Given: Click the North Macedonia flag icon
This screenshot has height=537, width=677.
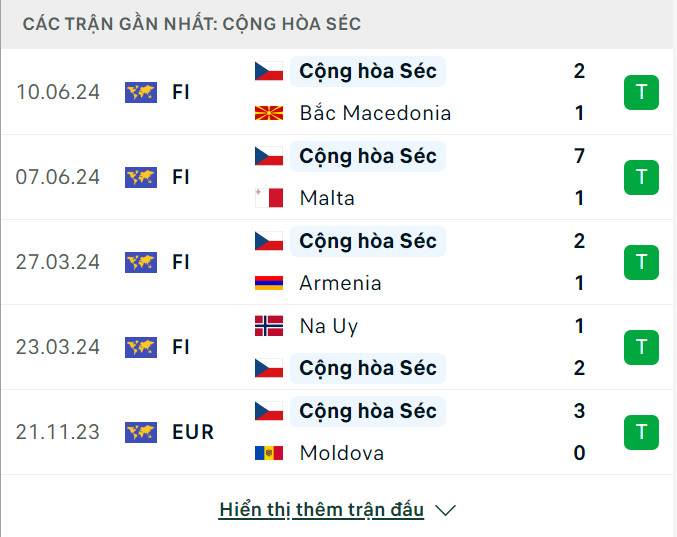Looking at the screenshot, I should pos(269,113).
